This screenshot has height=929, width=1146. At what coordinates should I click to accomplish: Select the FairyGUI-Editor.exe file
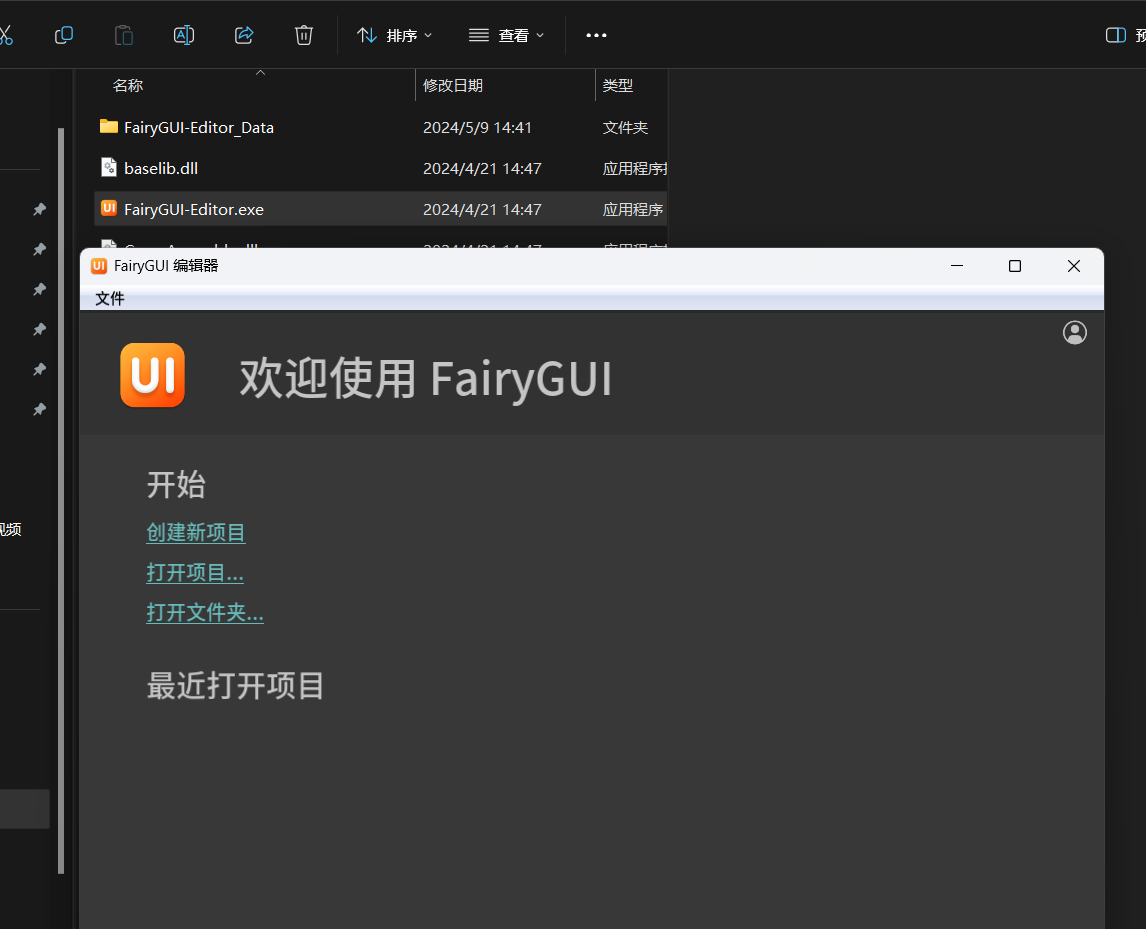[193, 209]
